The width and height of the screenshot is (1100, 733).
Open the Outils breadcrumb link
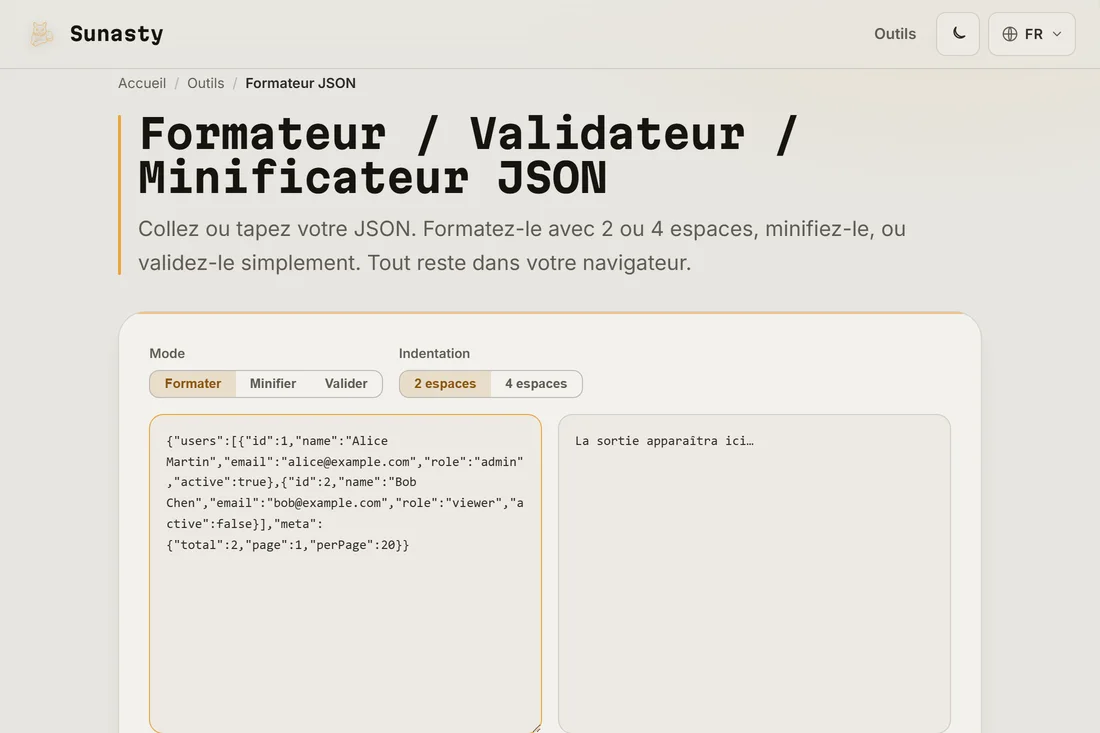pyautogui.click(x=206, y=83)
